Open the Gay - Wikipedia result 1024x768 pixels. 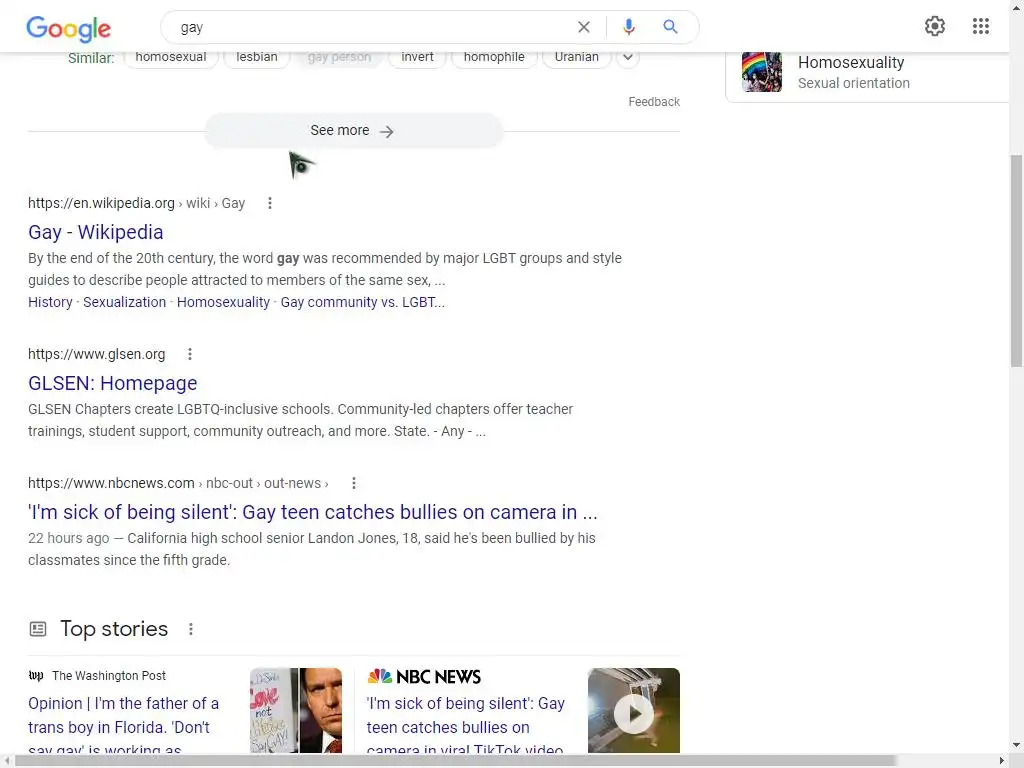pyautogui.click(x=96, y=232)
